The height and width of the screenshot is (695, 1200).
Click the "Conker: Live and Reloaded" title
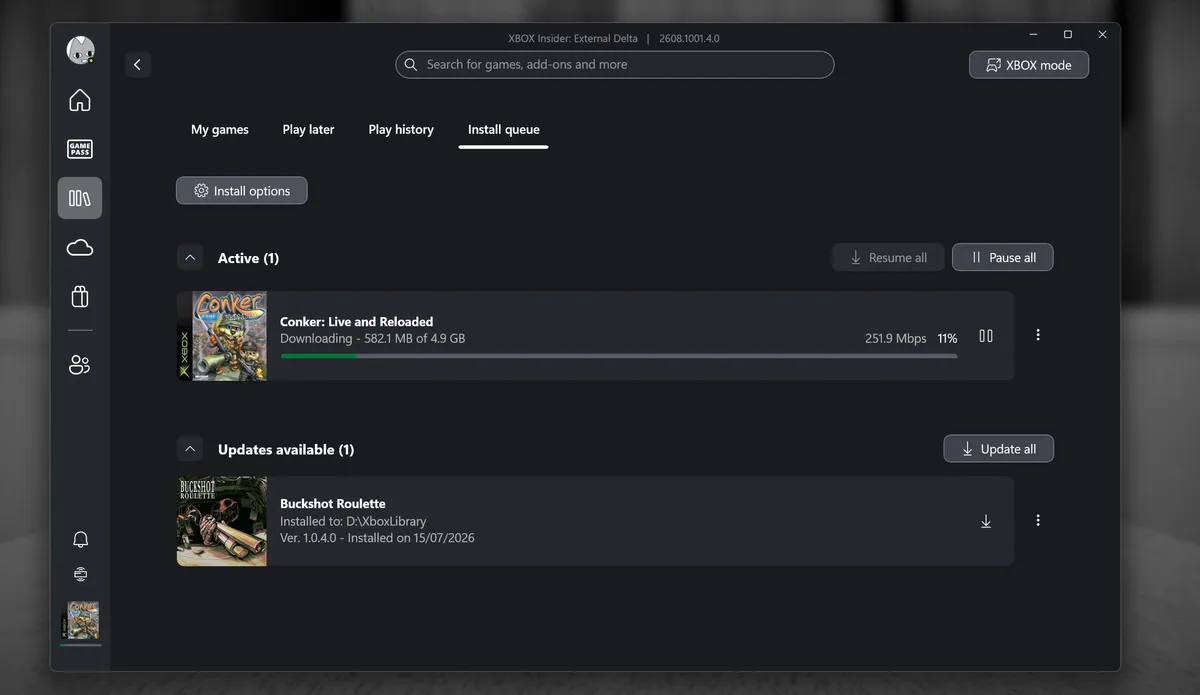[357, 322]
